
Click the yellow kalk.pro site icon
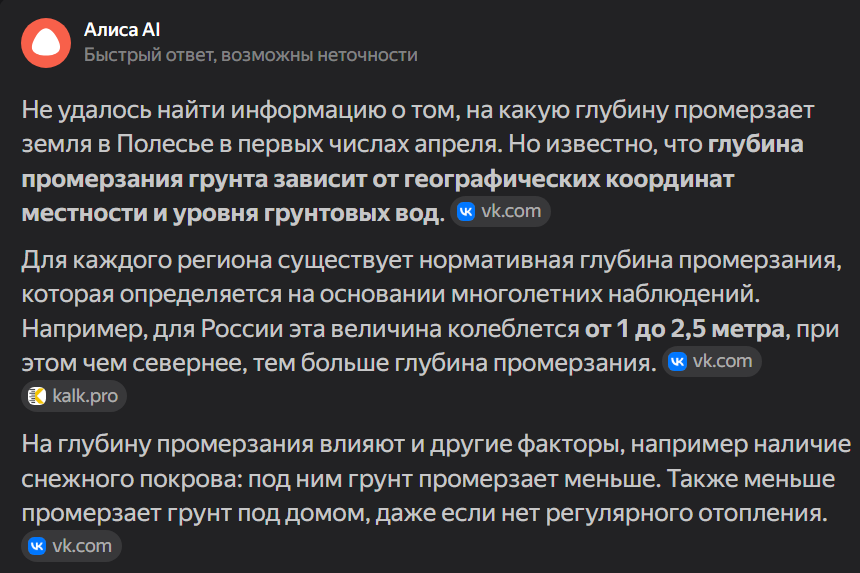pyautogui.click(x=37, y=396)
